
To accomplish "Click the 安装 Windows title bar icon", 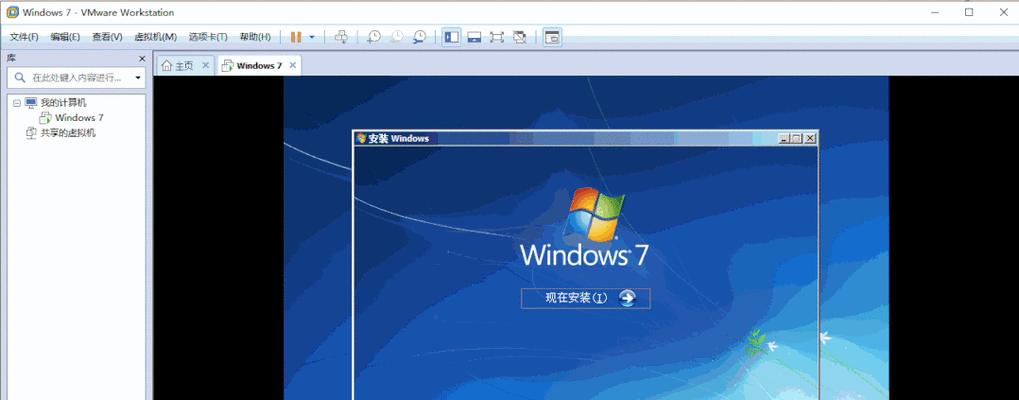I will point(361,138).
